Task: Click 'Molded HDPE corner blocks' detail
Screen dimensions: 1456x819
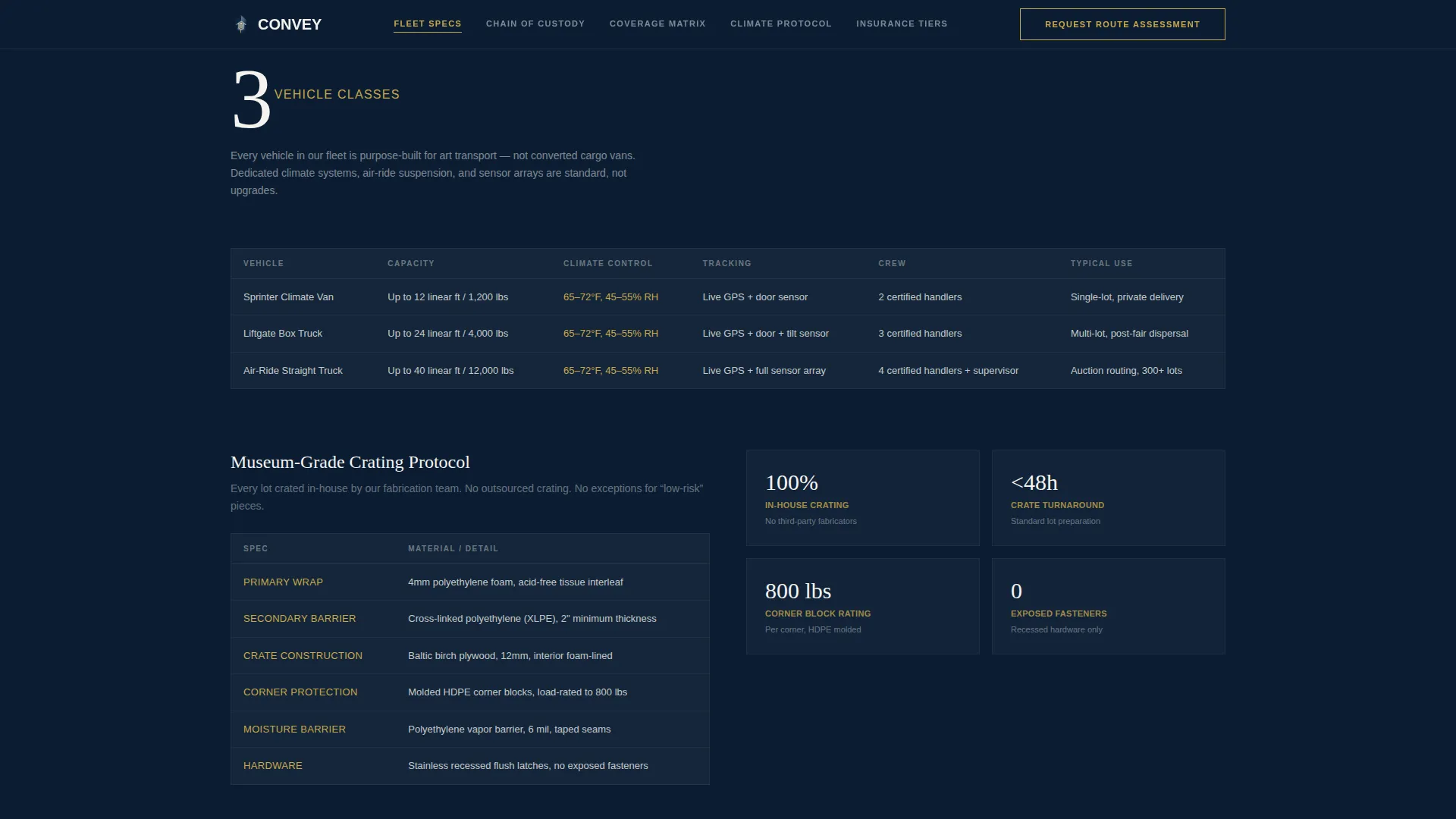Action: 517,692
